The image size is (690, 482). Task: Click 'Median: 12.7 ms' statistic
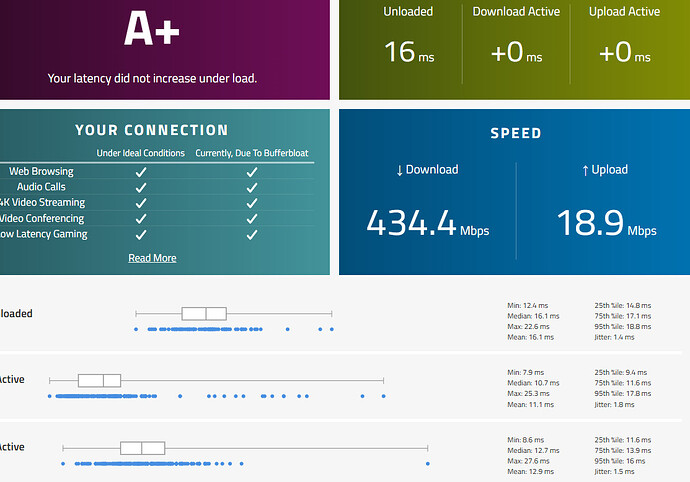click(533, 450)
